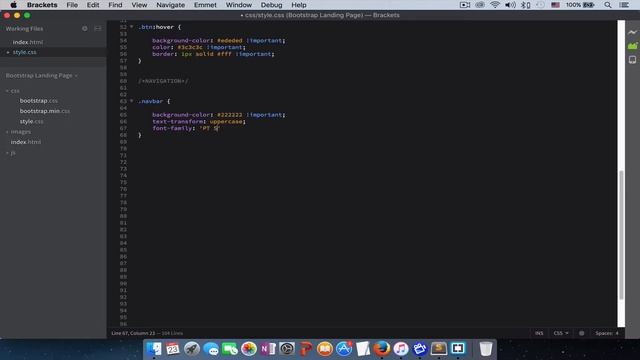Open the Help menu

point(299,5)
